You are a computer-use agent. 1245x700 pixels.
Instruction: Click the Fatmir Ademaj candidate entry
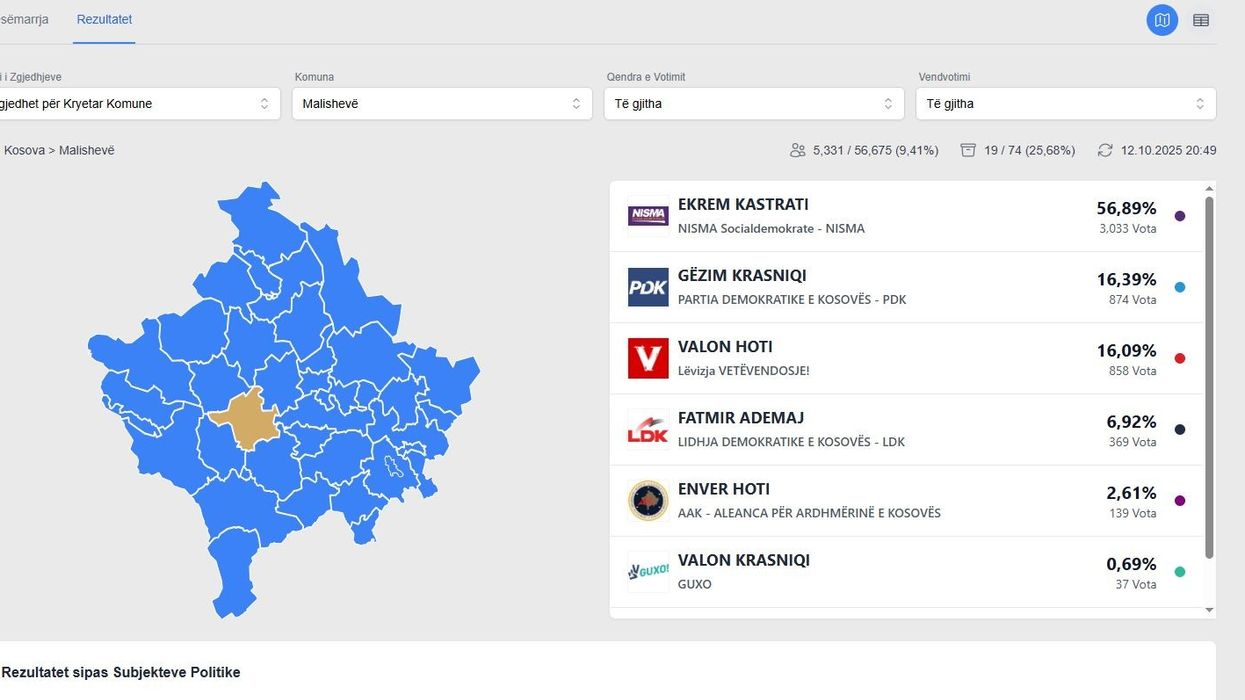pos(900,428)
